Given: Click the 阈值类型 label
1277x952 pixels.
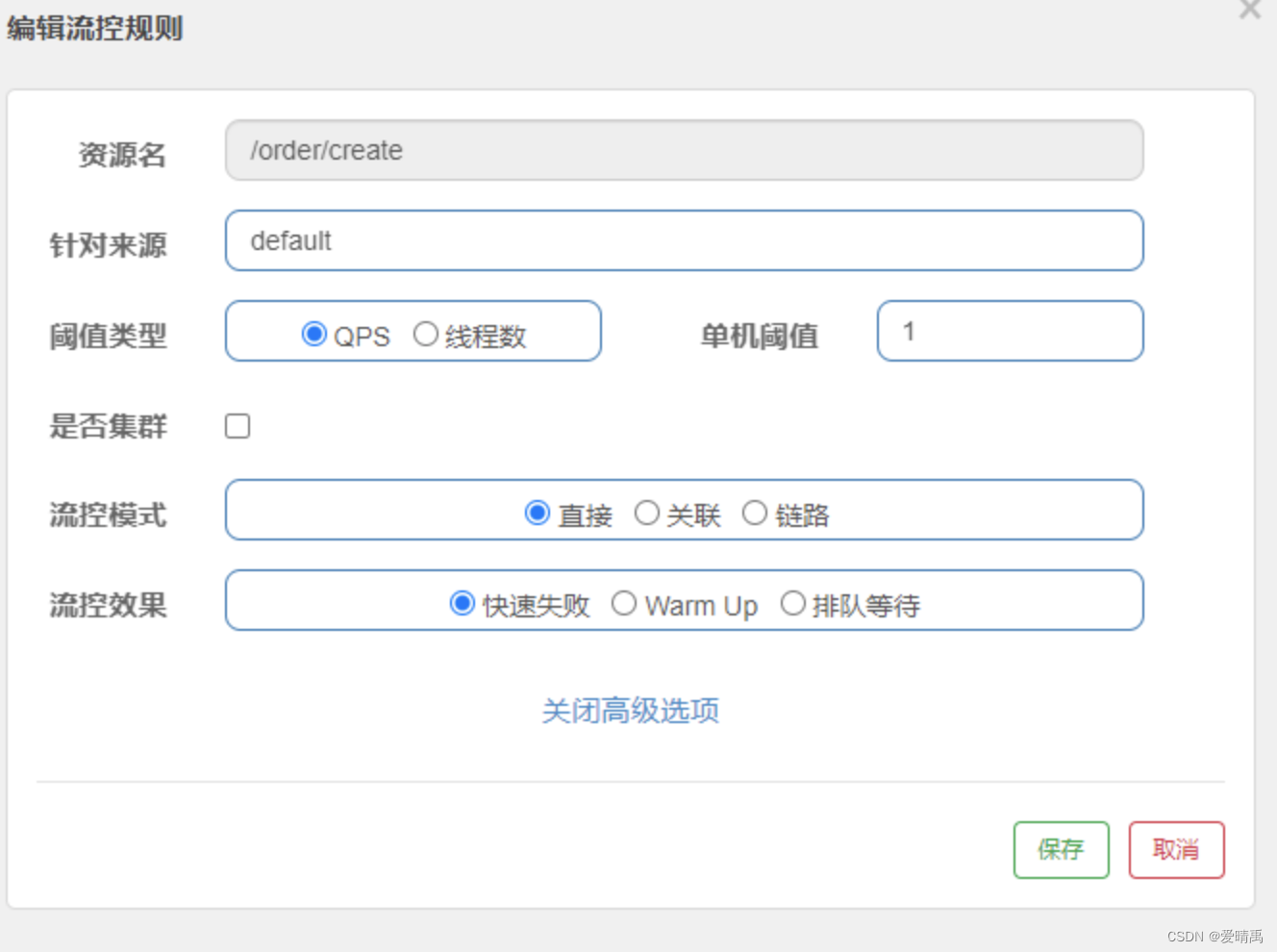Looking at the screenshot, I should click(108, 336).
